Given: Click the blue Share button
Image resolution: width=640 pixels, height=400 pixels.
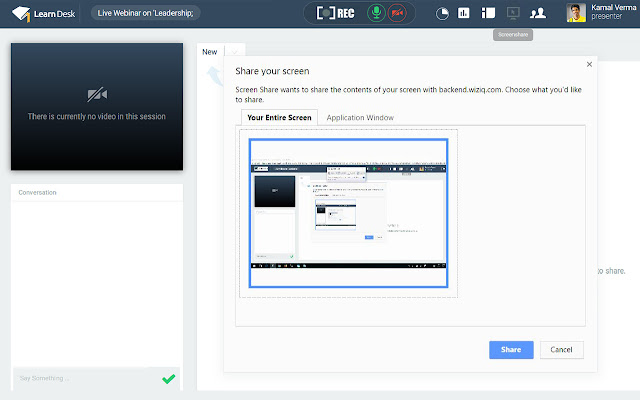Looking at the screenshot, I should tap(511, 350).
